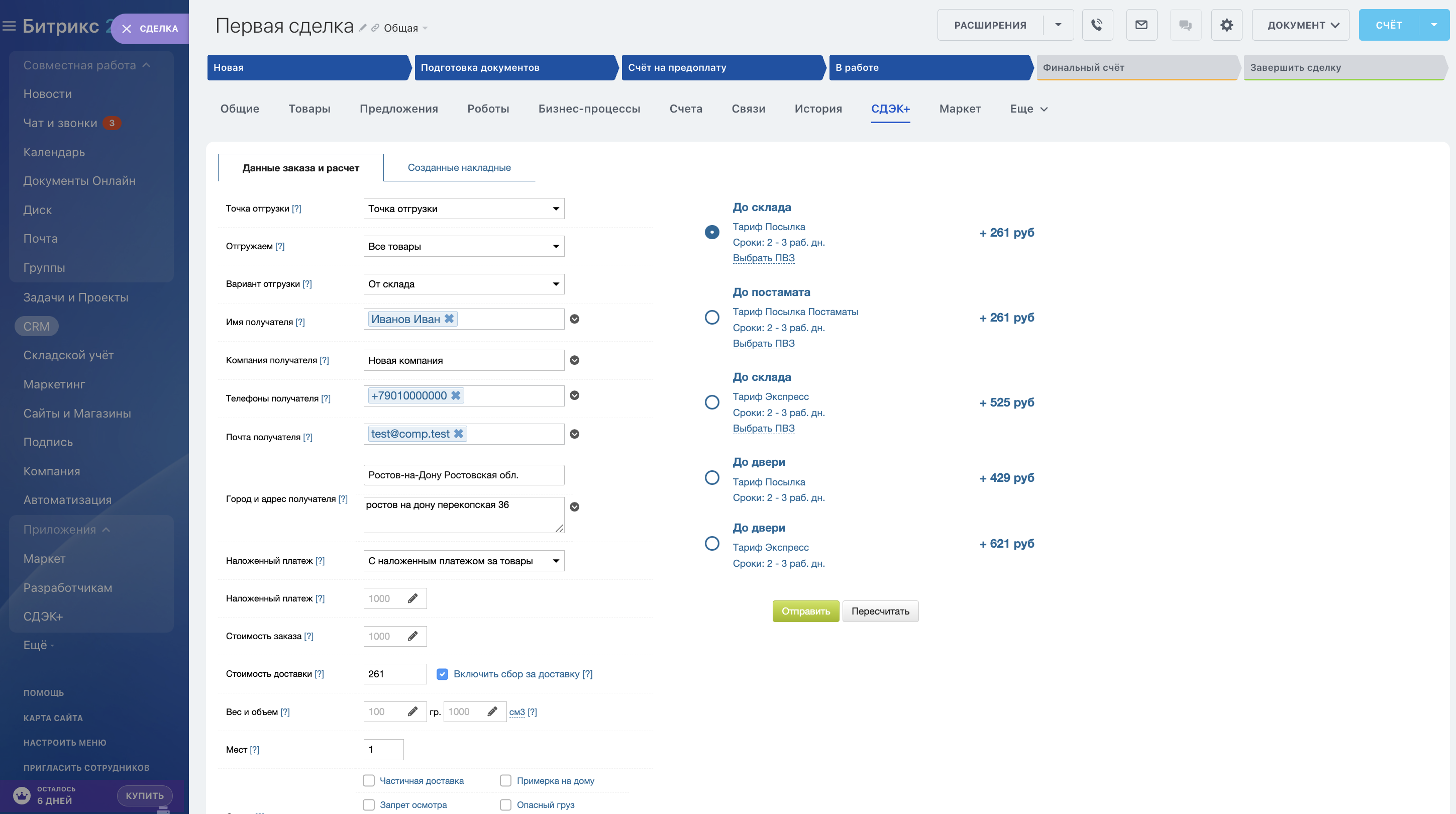The height and width of the screenshot is (814, 1456).
Task: Open Вариант отгрузки dropdown
Action: [x=463, y=284]
